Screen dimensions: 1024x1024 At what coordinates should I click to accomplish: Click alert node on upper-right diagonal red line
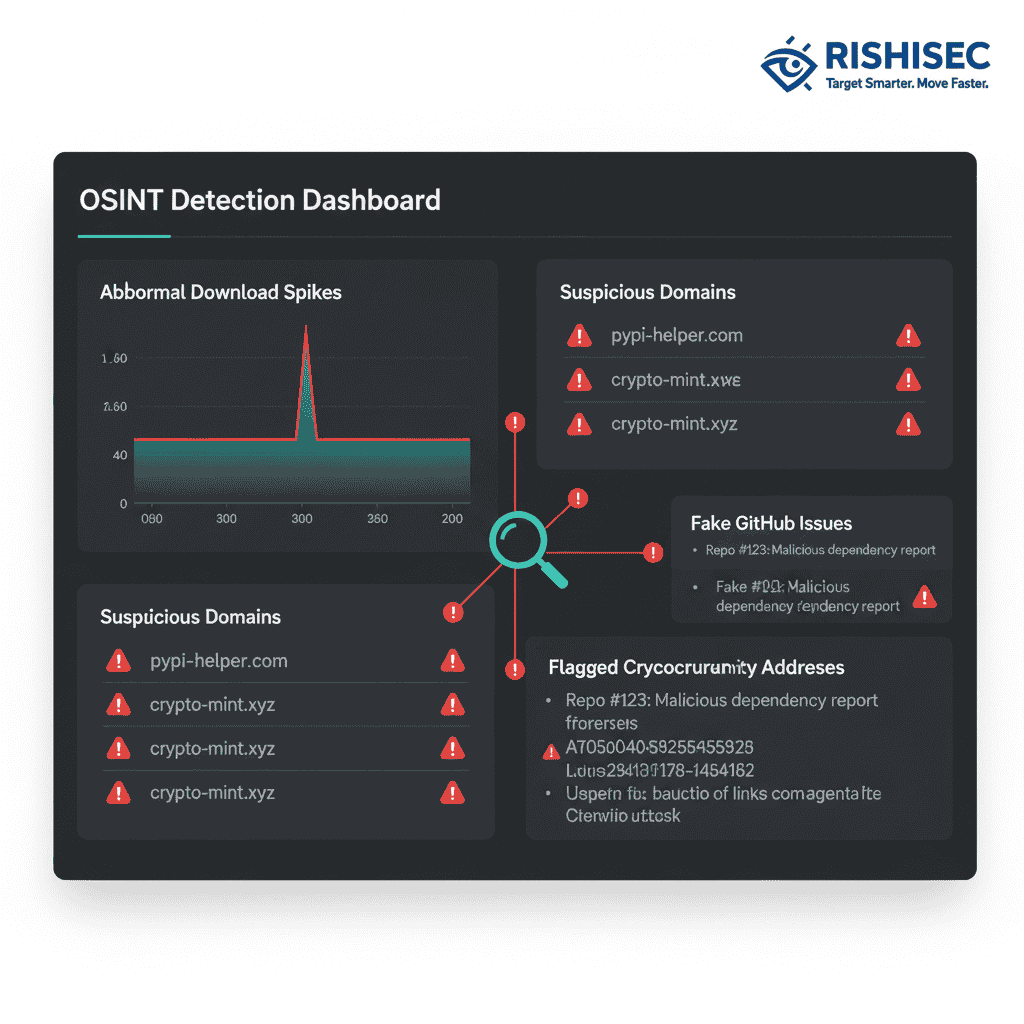(x=577, y=498)
